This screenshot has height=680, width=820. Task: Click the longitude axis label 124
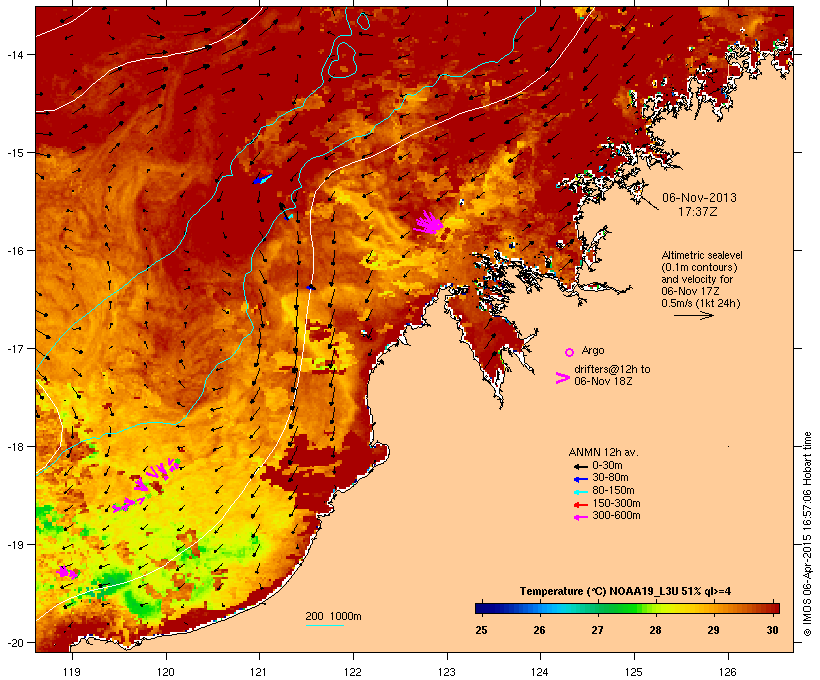point(540,672)
